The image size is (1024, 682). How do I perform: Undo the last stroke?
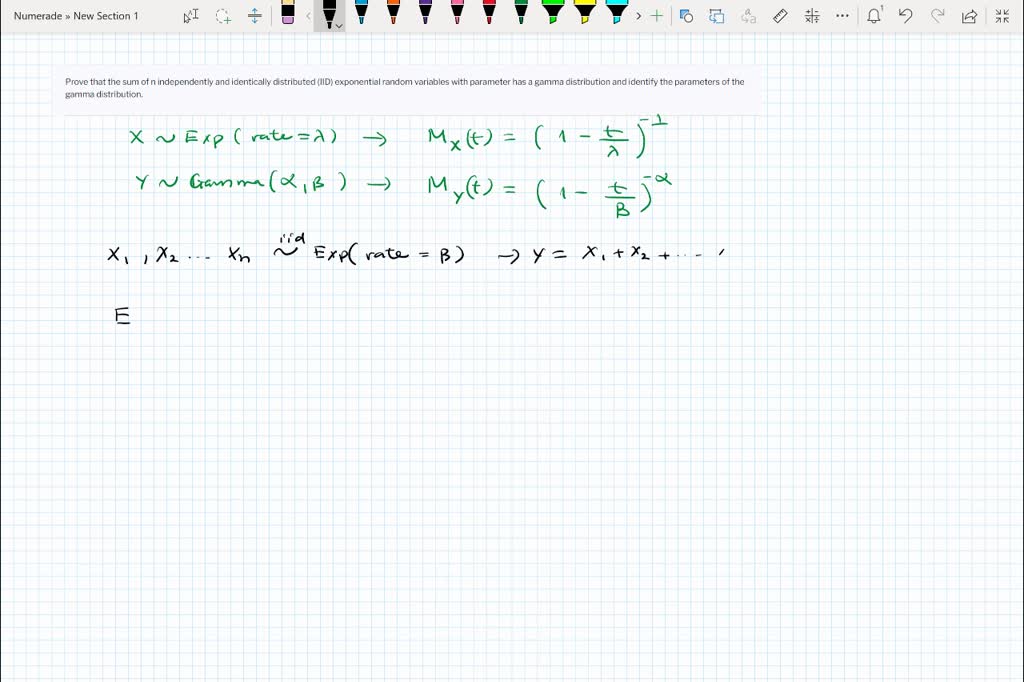pos(906,16)
